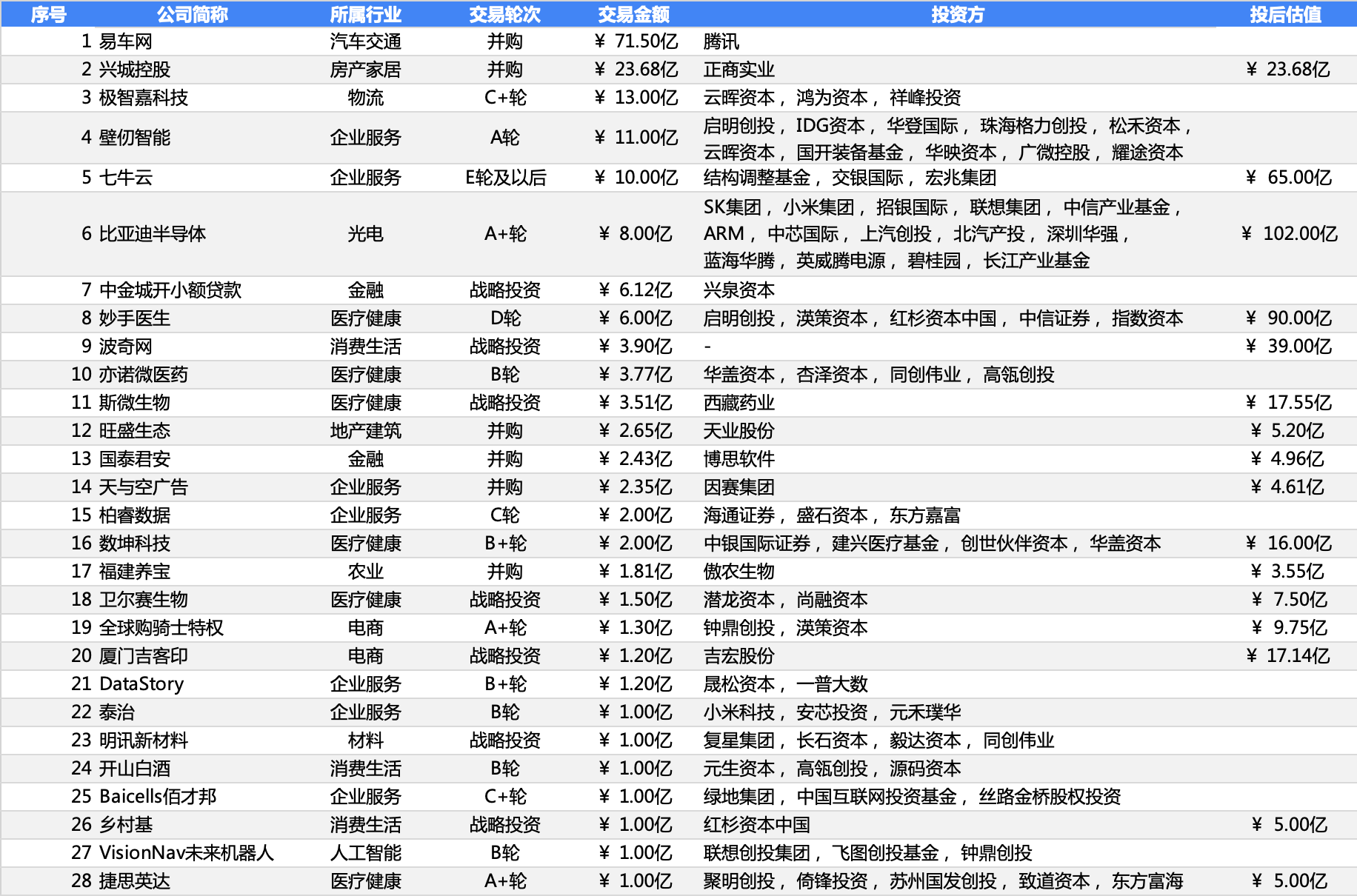
Task: Select the 交易金额 column header
Action: (633, 15)
